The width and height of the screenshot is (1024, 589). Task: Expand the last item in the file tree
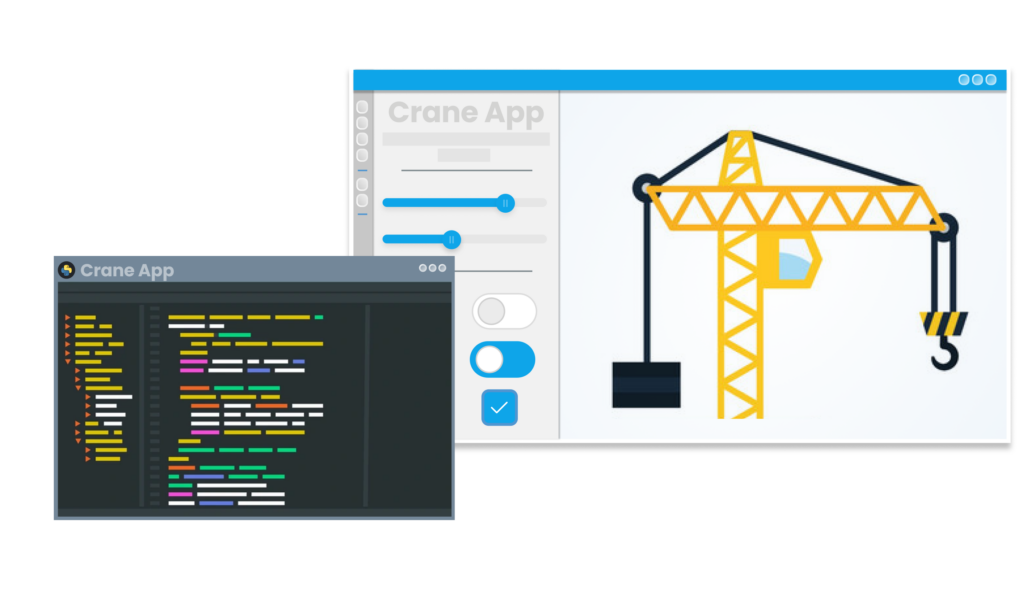click(x=88, y=459)
